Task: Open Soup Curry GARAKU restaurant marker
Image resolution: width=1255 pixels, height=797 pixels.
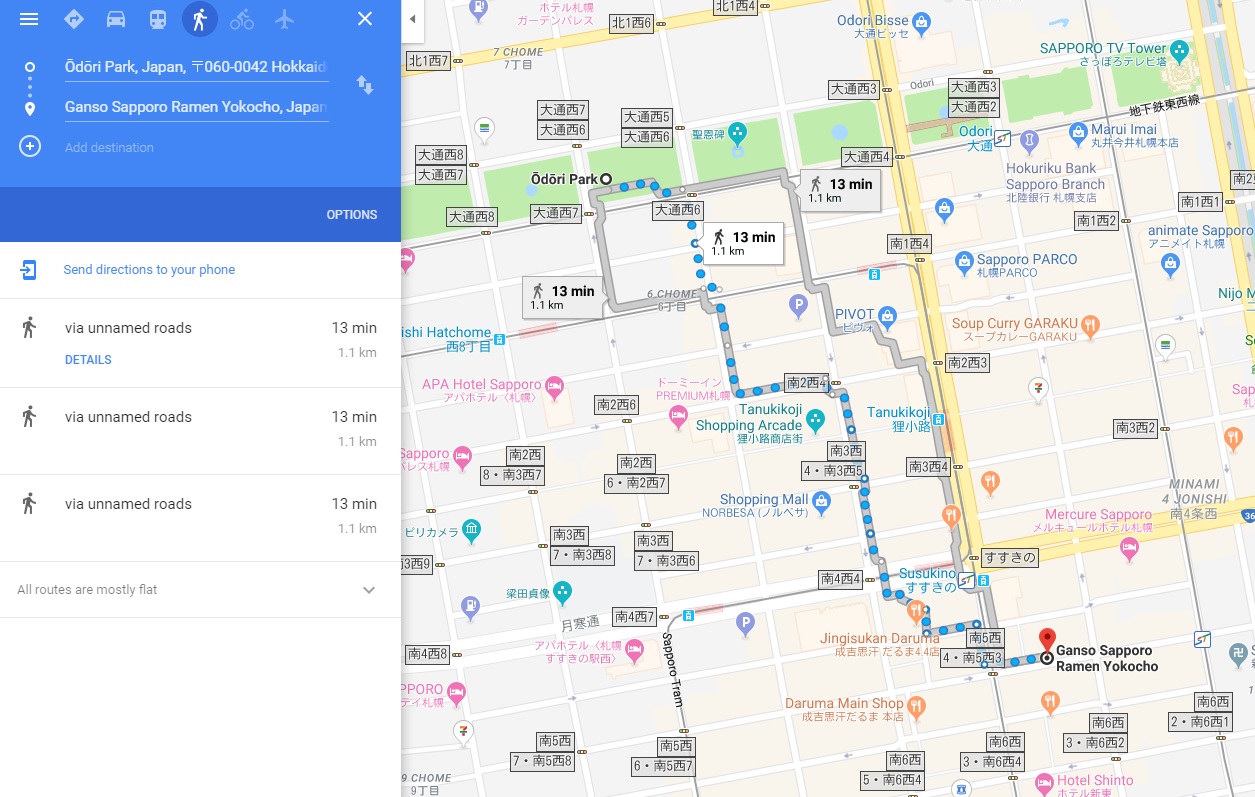Action: tap(1091, 325)
